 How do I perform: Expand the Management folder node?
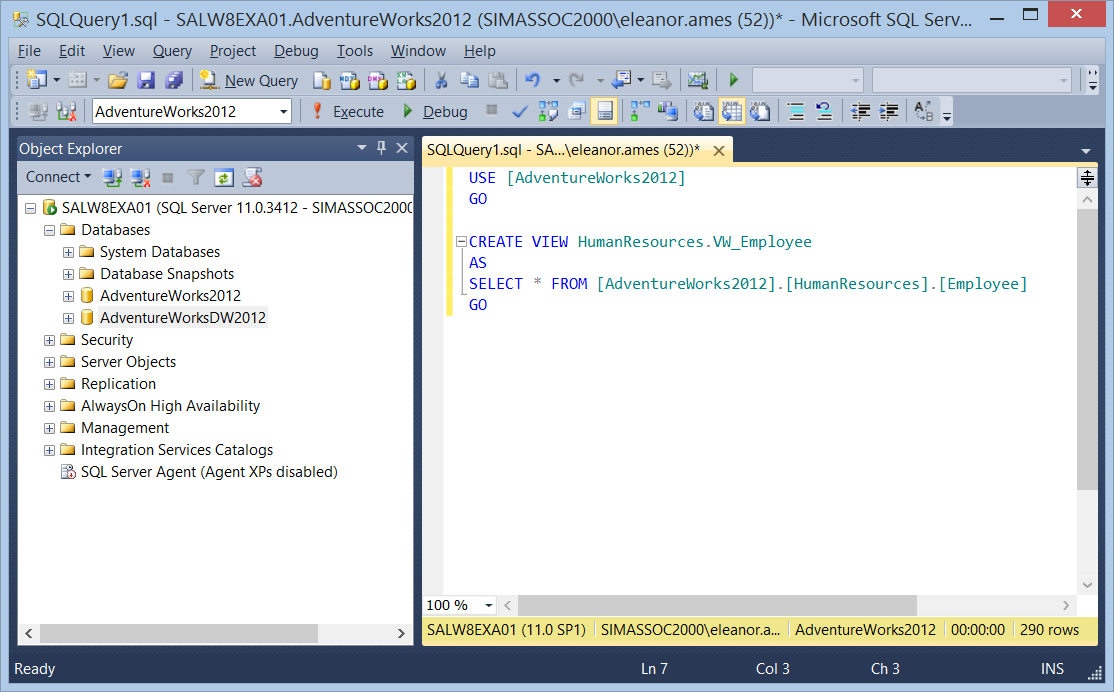click(x=49, y=428)
